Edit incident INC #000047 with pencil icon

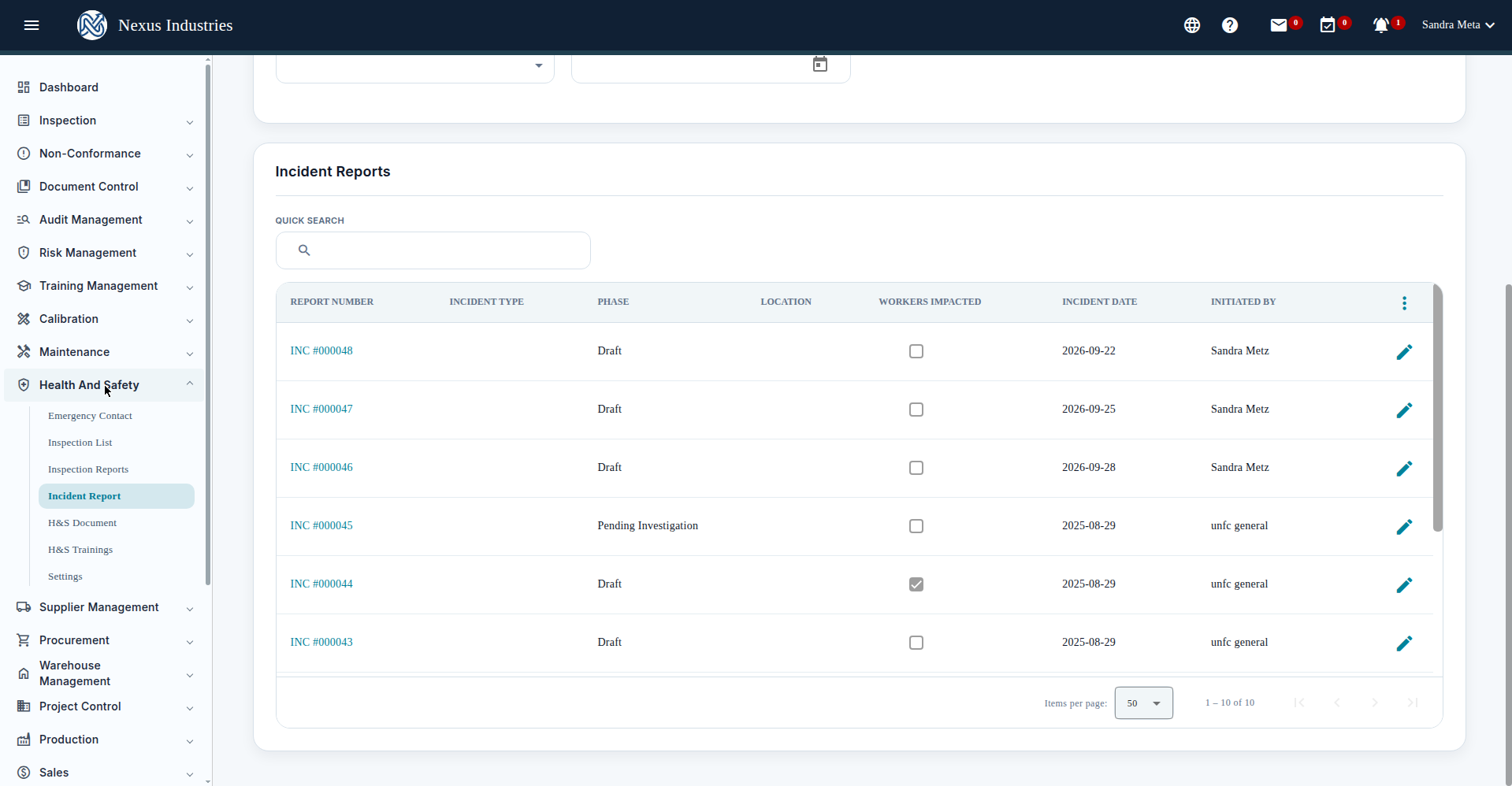coord(1404,410)
